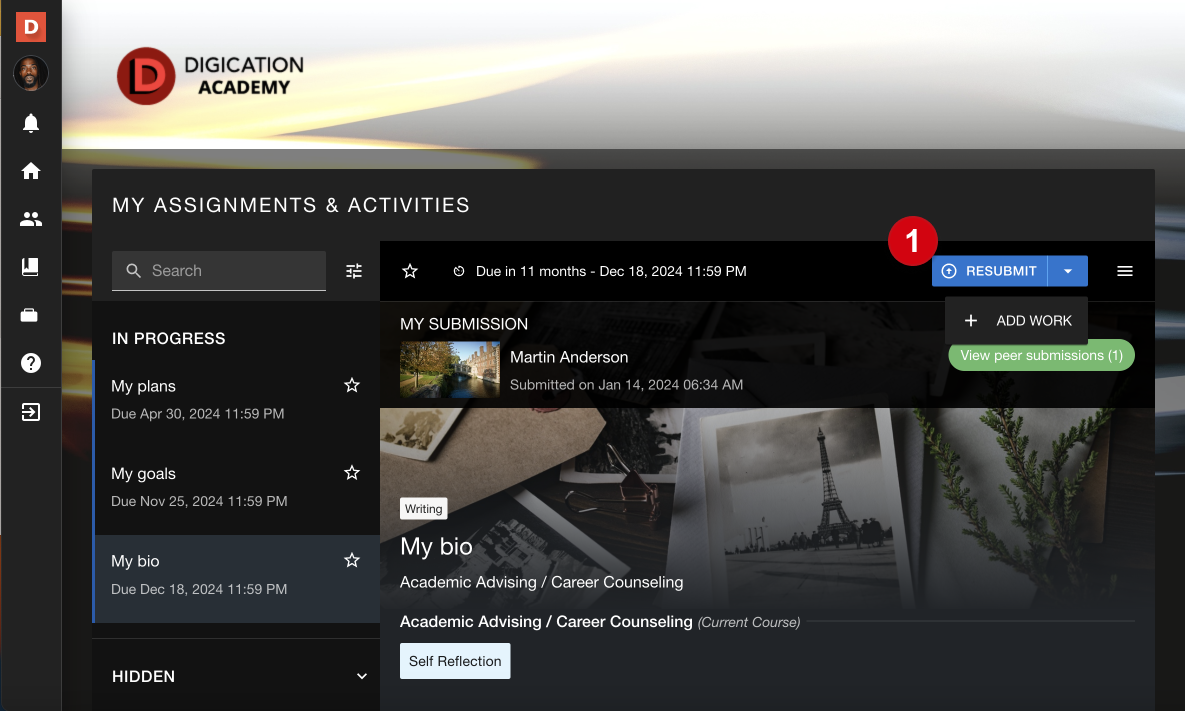The height and width of the screenshot is (711, 1185).
Task: Click the Self Reflection button
Action: click(454, 660)
